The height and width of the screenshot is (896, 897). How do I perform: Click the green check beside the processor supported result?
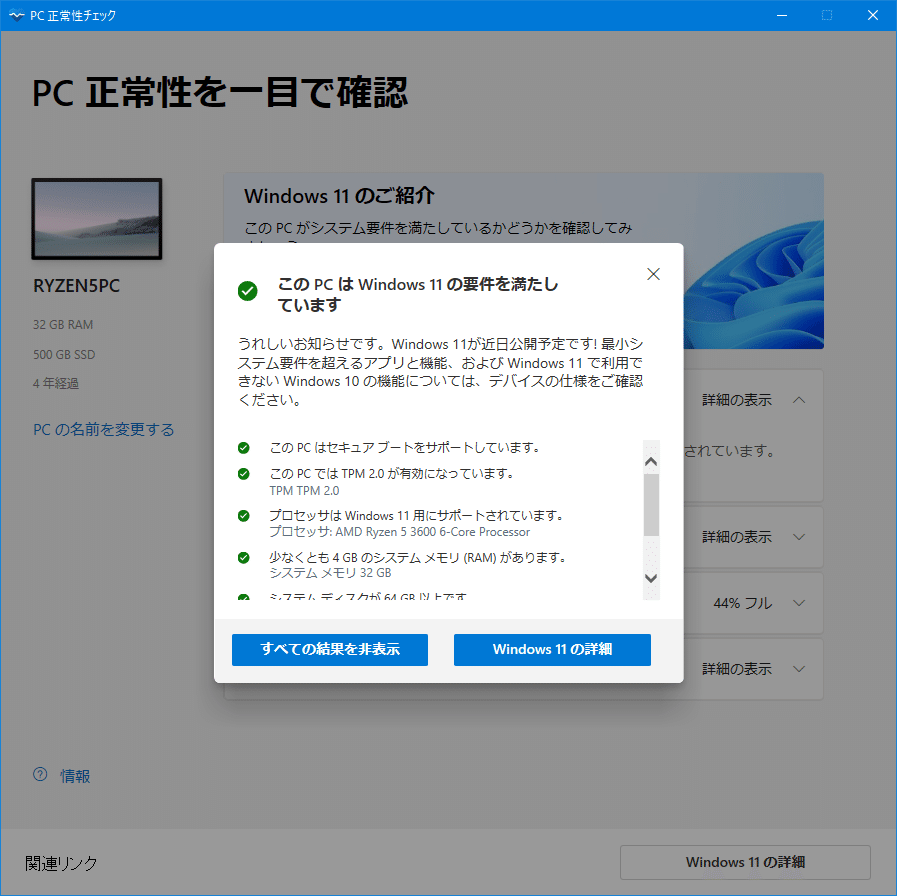(x=244, y=516)
